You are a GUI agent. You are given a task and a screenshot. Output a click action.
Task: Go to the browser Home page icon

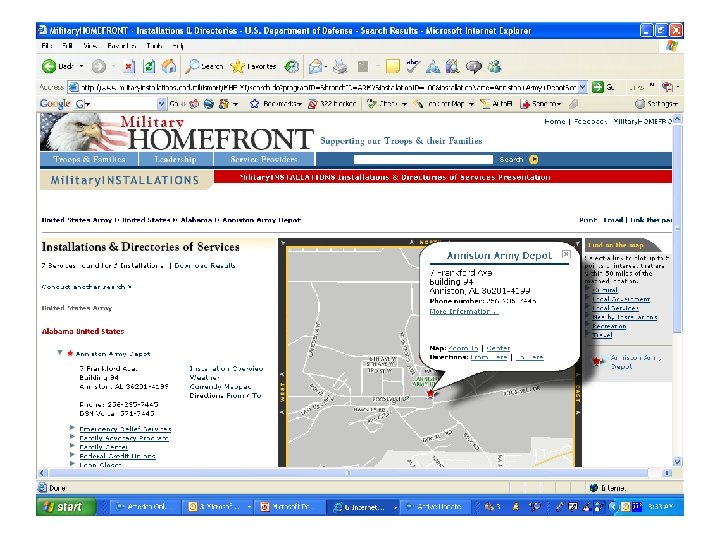coord(169,67)
